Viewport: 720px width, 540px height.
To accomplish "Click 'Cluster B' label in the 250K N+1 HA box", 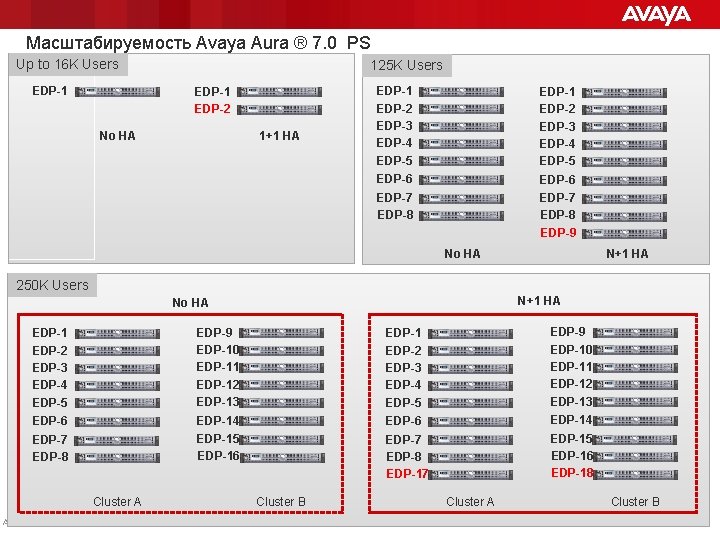I will click(x=635, y=502).
